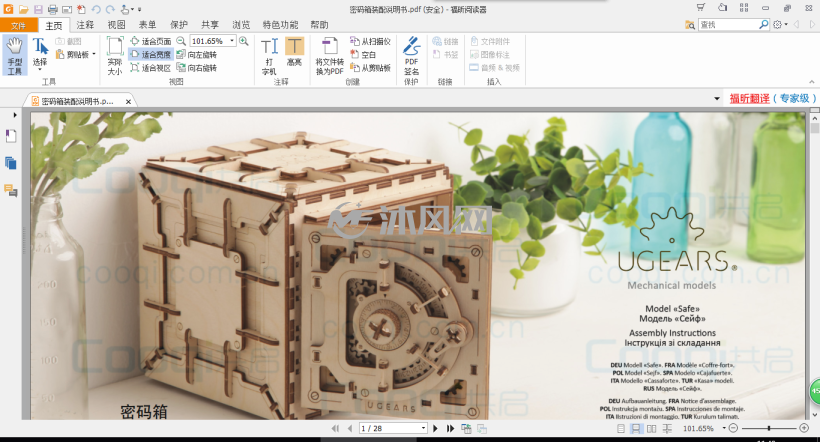The image size is (820, 442).
Task: Open the document tab list dropdown arrow
Action: coord(716,99)
